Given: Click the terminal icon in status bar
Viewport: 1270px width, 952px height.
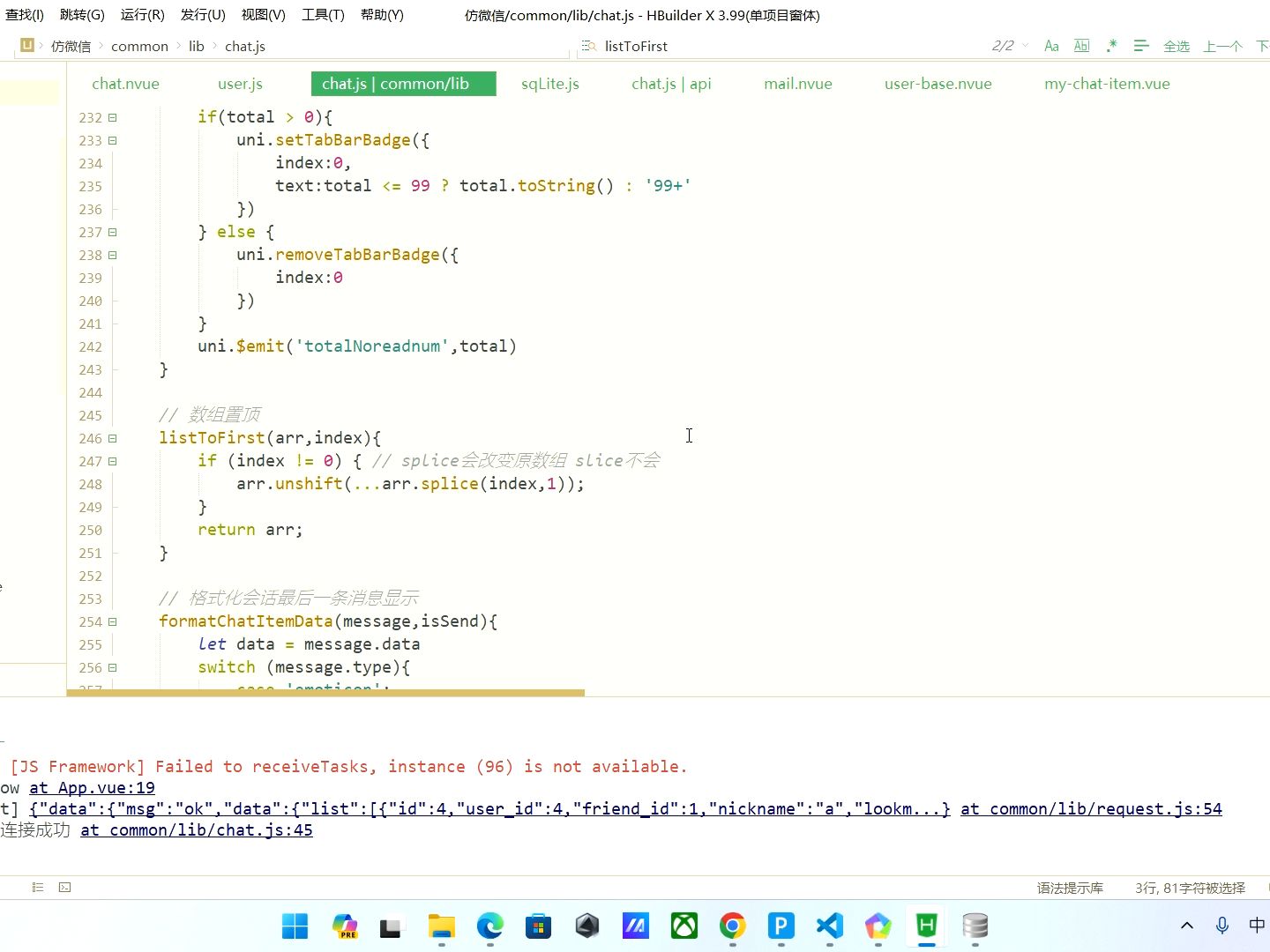Looking at the screenshot, I should [x=64, y=888].
